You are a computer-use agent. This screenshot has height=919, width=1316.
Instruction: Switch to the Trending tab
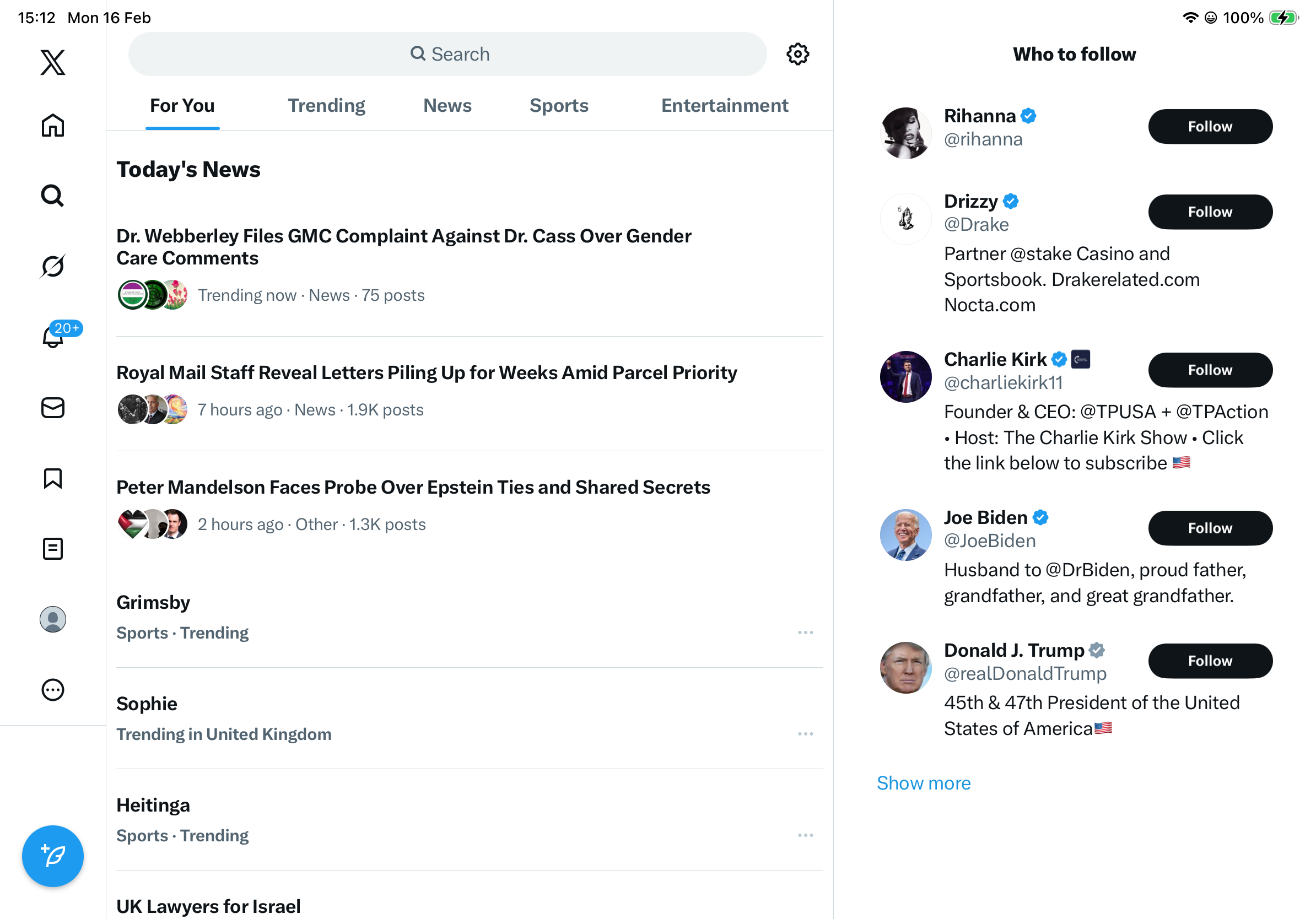tap(326, 105)
